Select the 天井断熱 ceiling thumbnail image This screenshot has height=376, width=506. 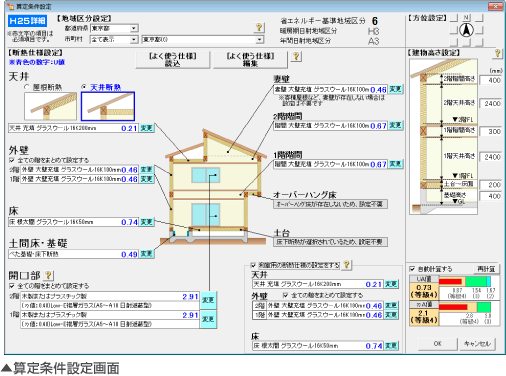point(108,106)
